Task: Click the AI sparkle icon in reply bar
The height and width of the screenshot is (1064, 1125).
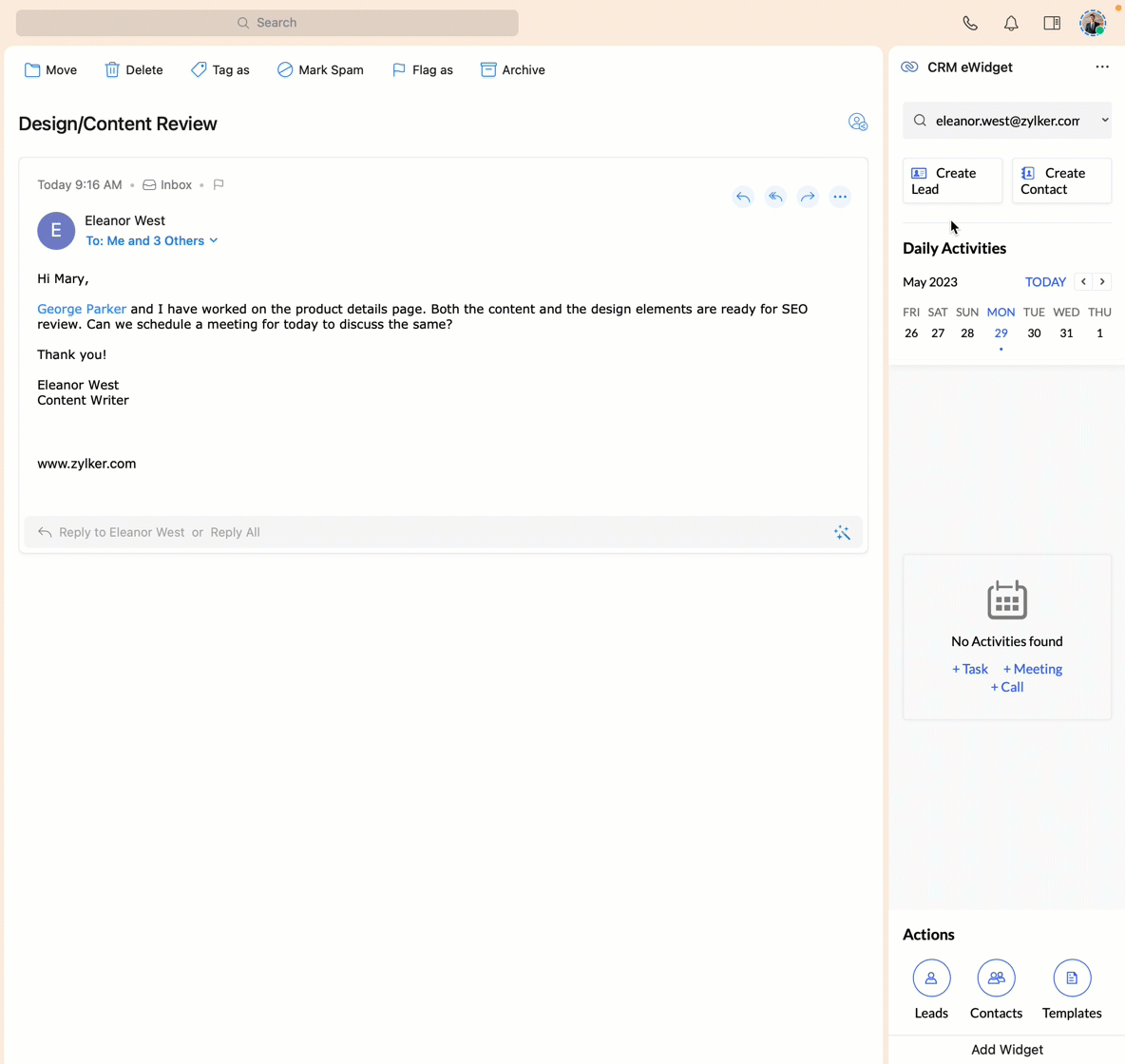Action: 842,532
